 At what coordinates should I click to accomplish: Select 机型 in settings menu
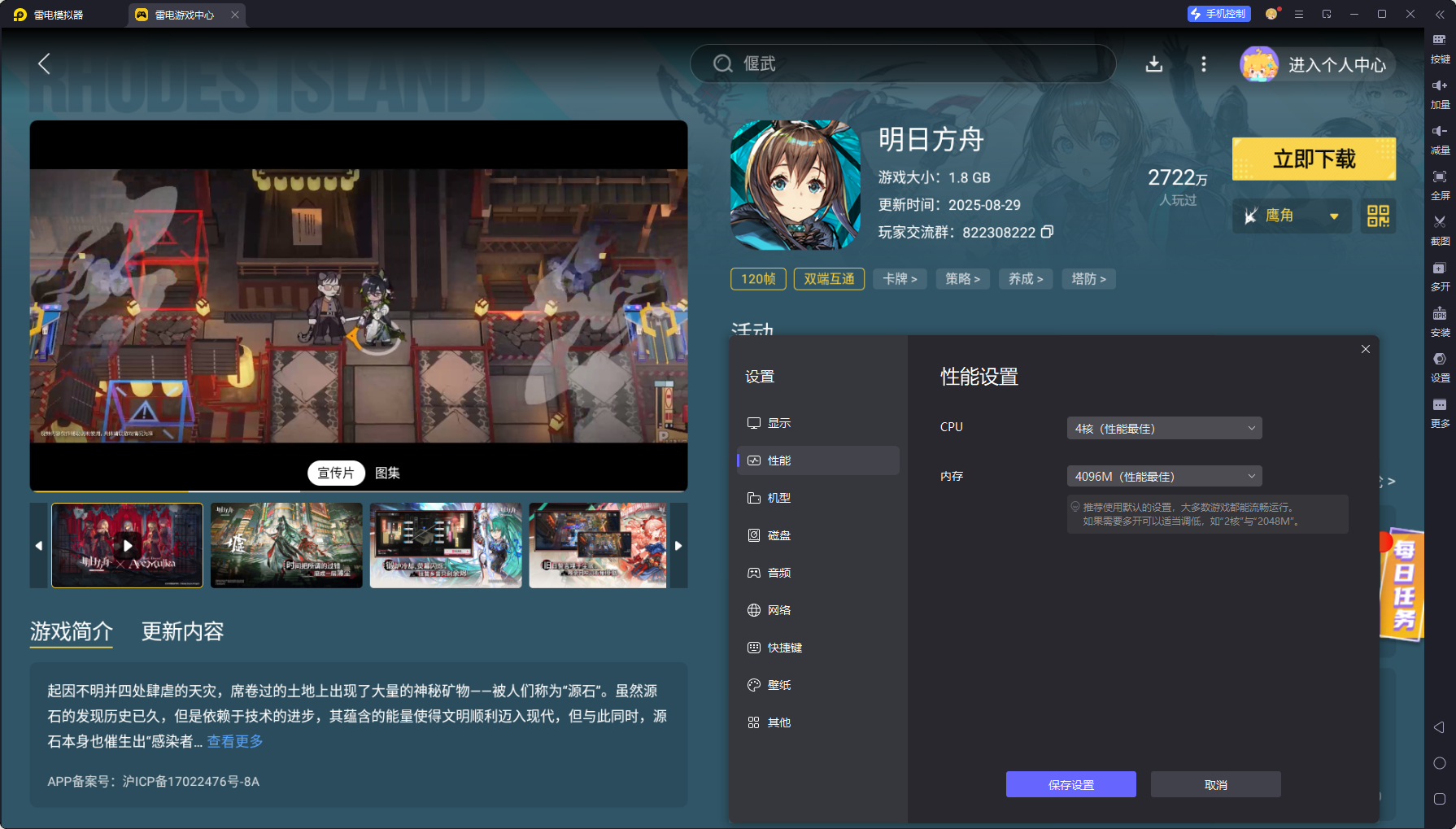(x=817, y=498)
